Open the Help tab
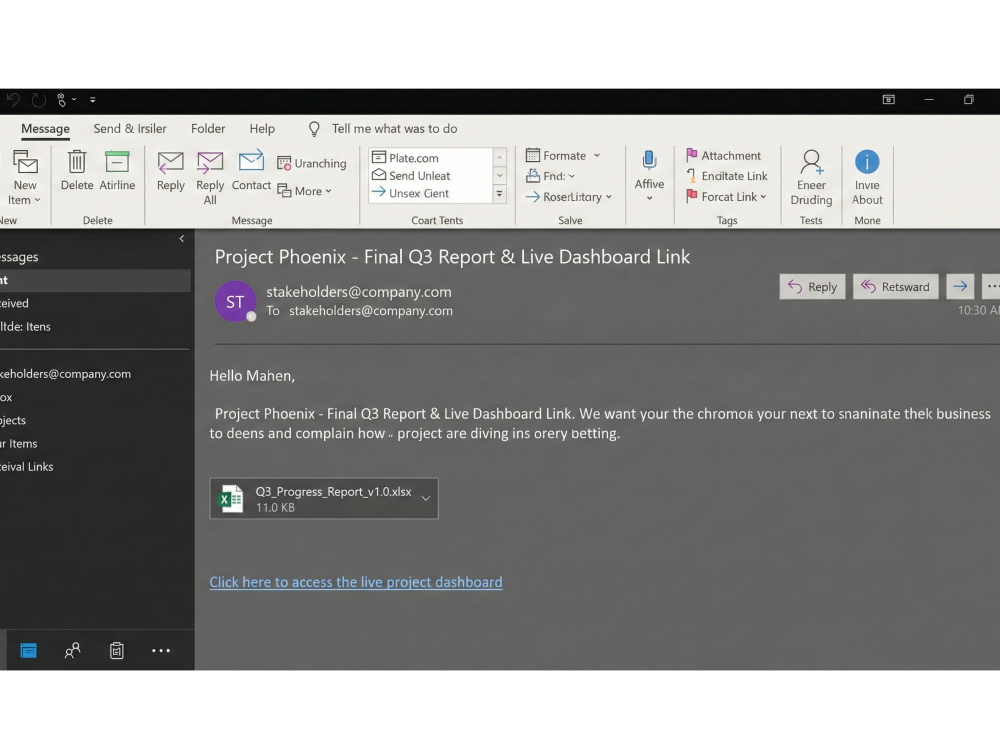 [x=261, y=129]
